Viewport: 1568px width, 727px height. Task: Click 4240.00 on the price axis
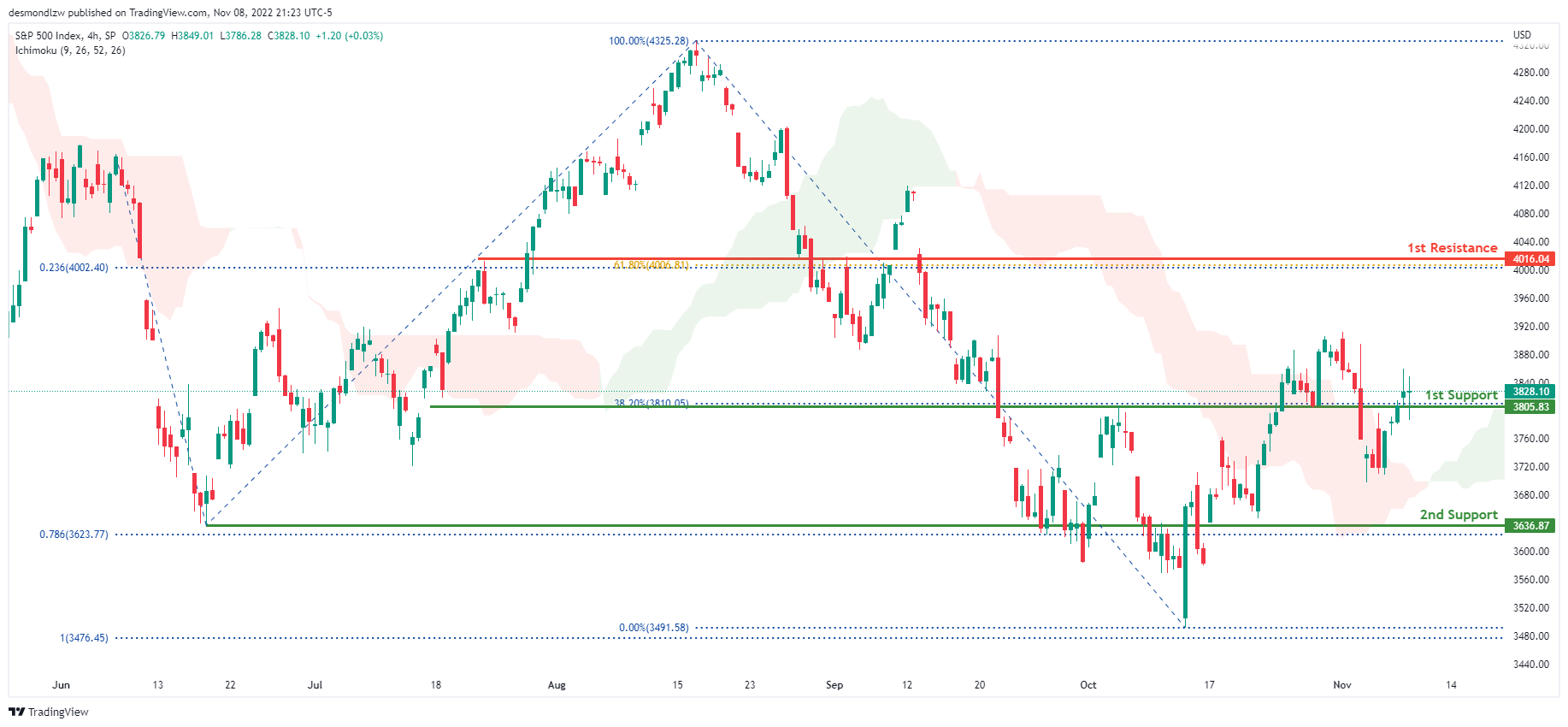(1531, 101)
